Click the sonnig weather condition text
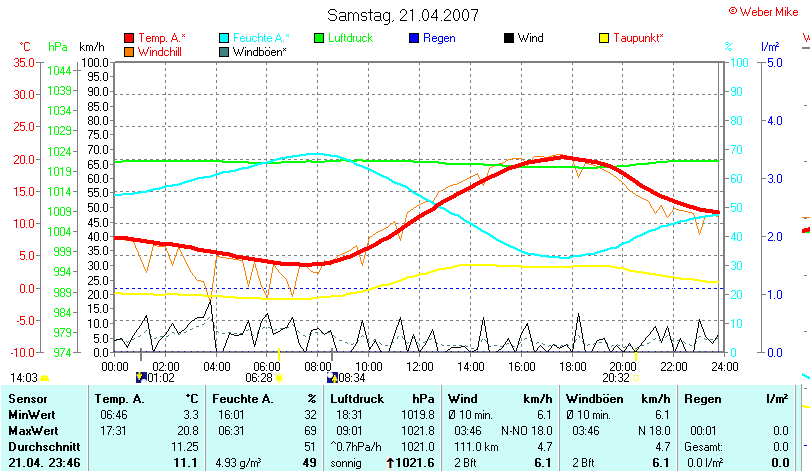 [346, 463]
